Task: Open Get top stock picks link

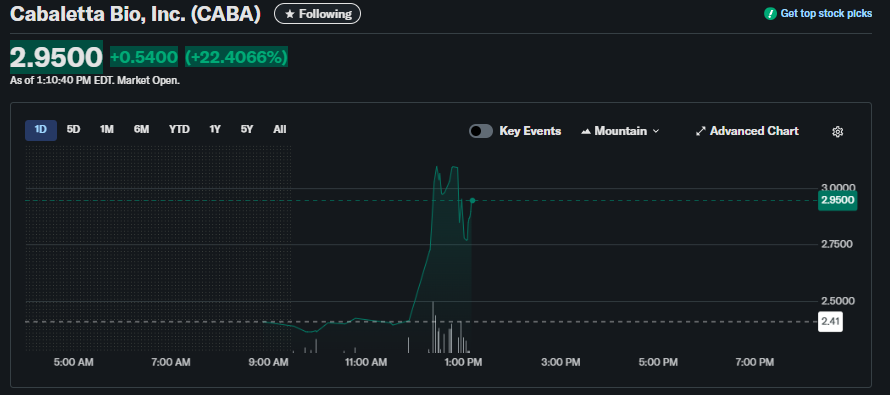Action: coord(826,14)
